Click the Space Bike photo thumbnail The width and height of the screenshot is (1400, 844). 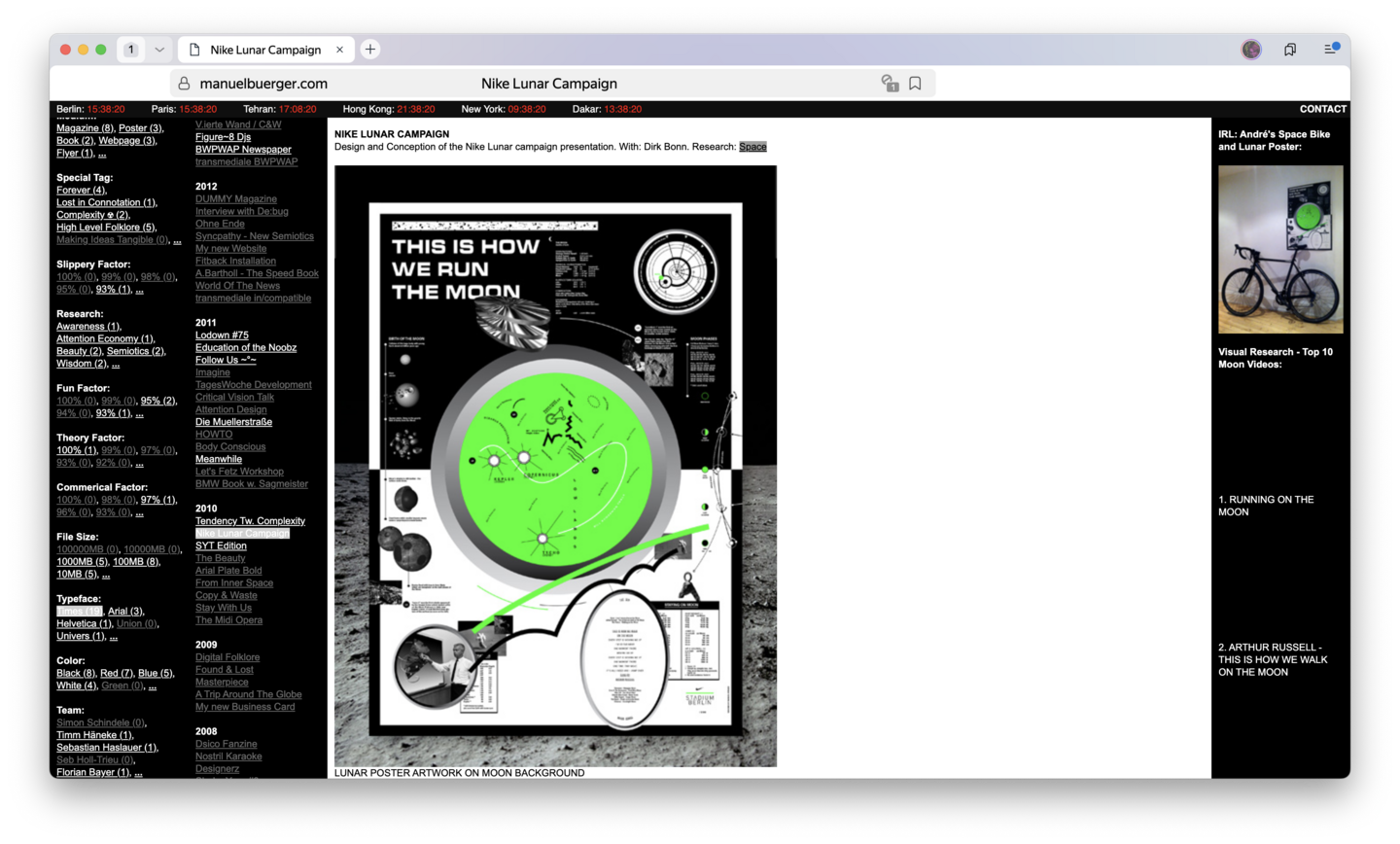[1280, 249]
